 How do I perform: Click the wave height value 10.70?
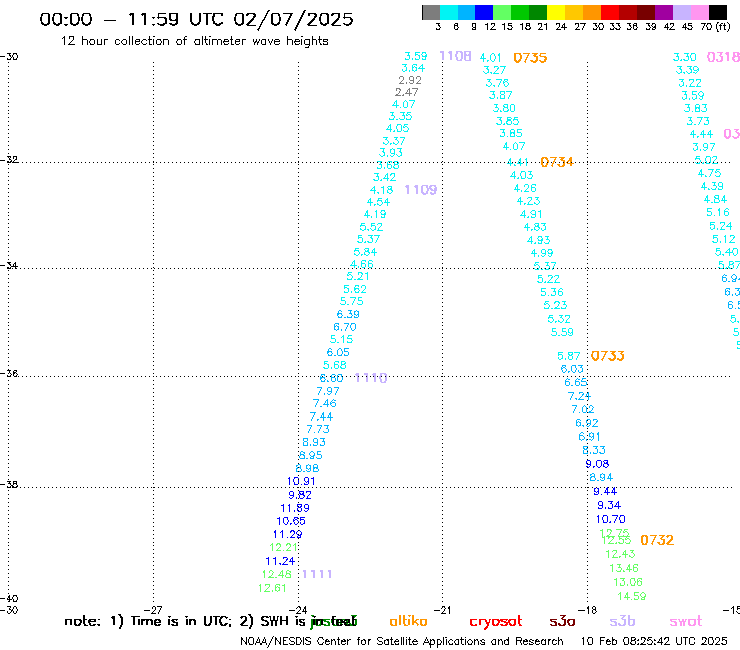click(x=611, y=519)
